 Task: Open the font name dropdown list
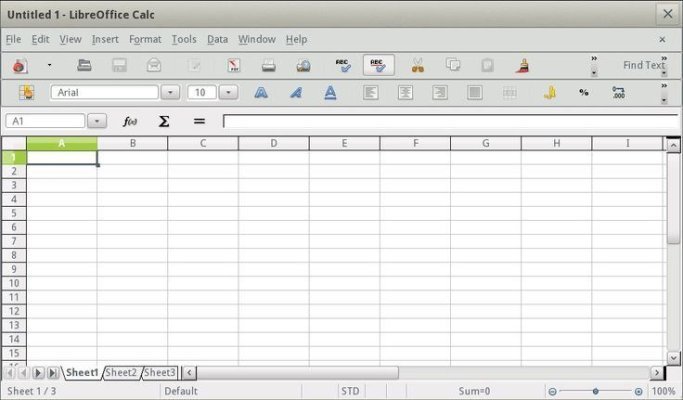point(170,92)
